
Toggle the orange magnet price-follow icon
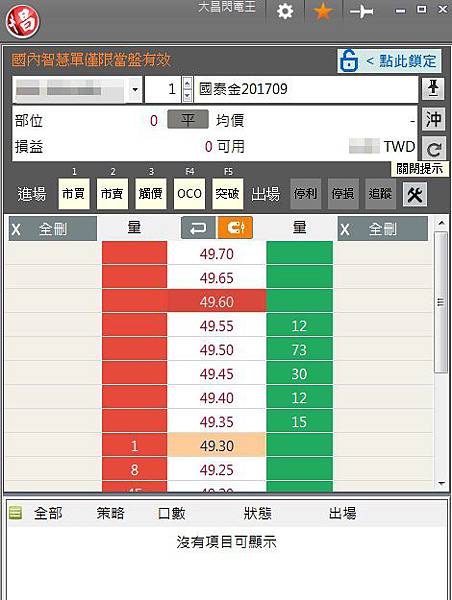235,228
